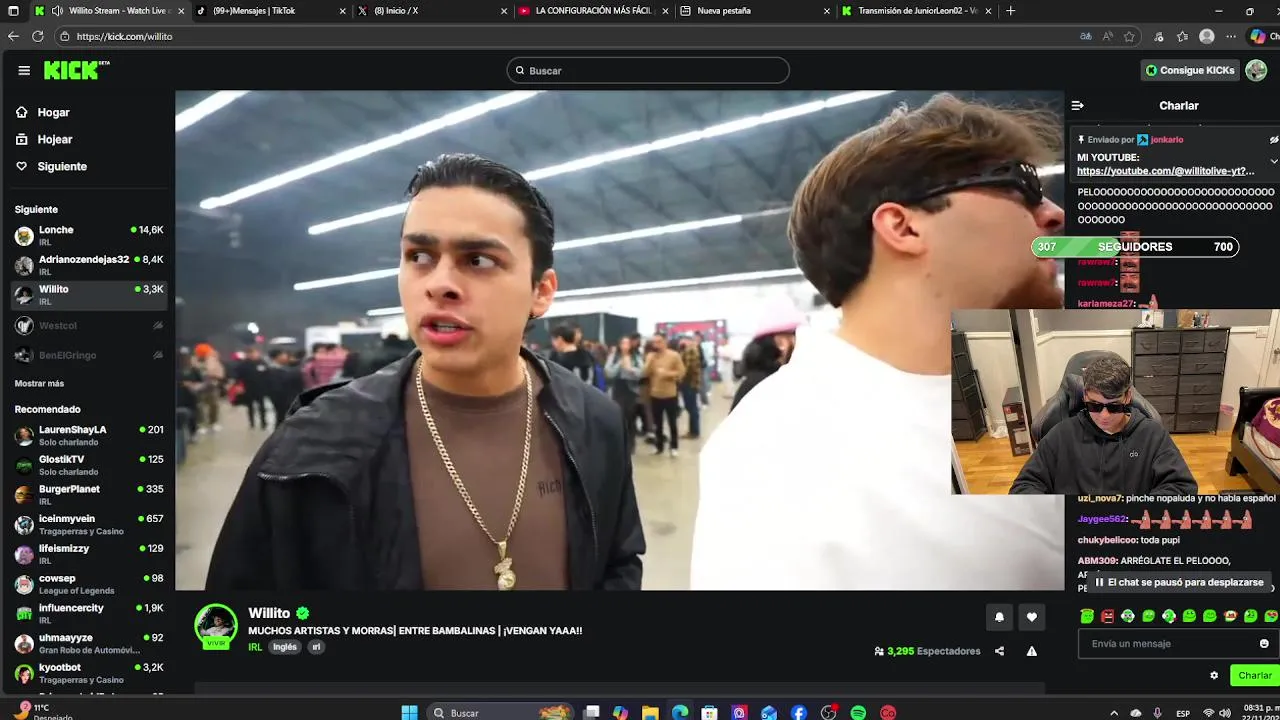Open the pinned YouTube link
This screenshot has width=1280, height=720.
[1166, 171]
